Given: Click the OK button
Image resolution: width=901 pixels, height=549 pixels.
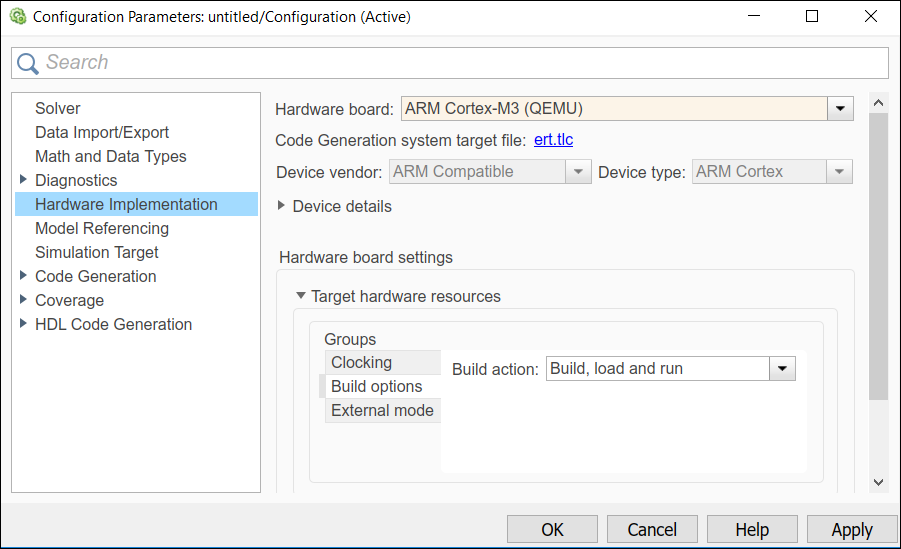Looking at the screenshot, I should point(552,529).
